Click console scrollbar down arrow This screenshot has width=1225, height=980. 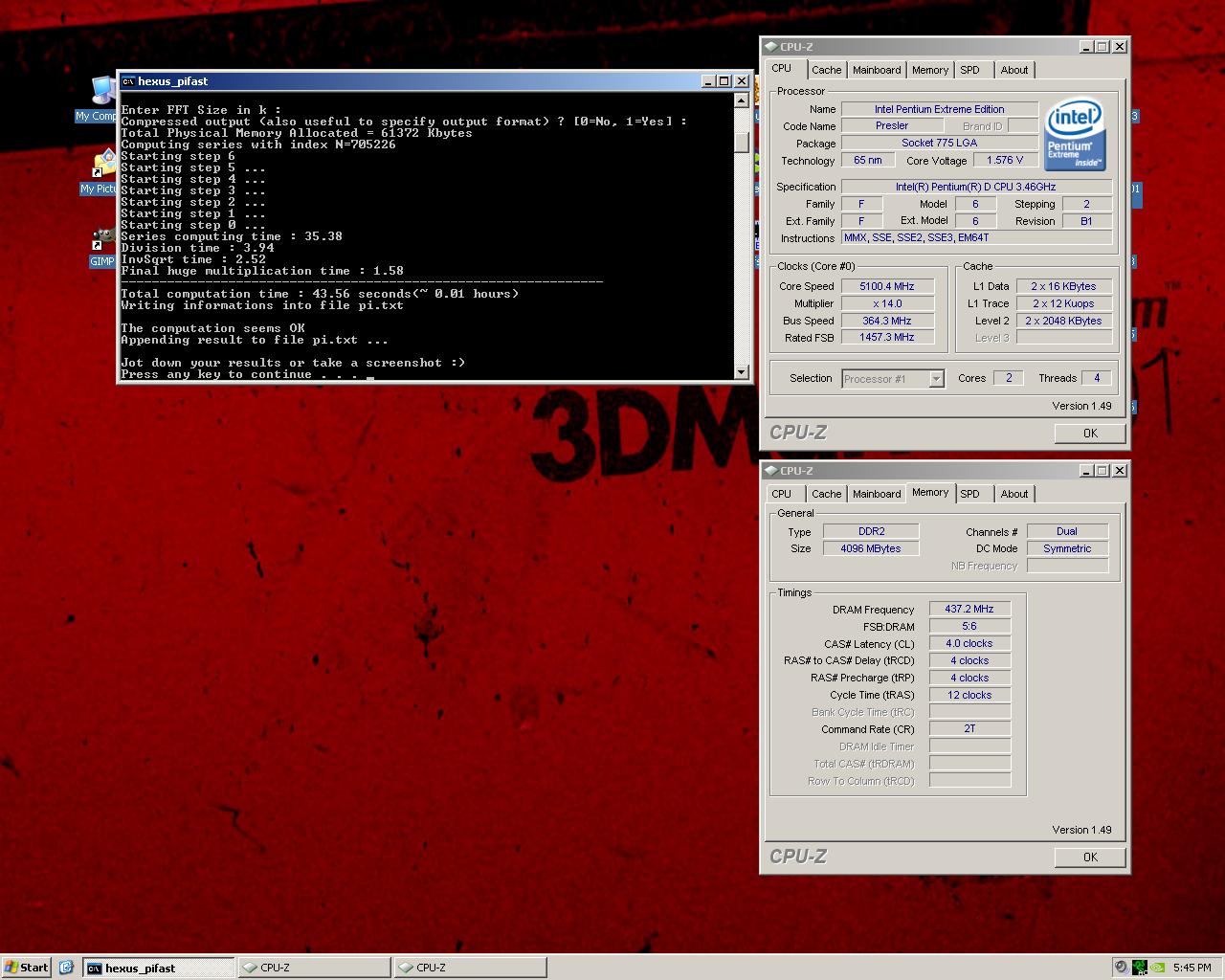pos(742,372)
